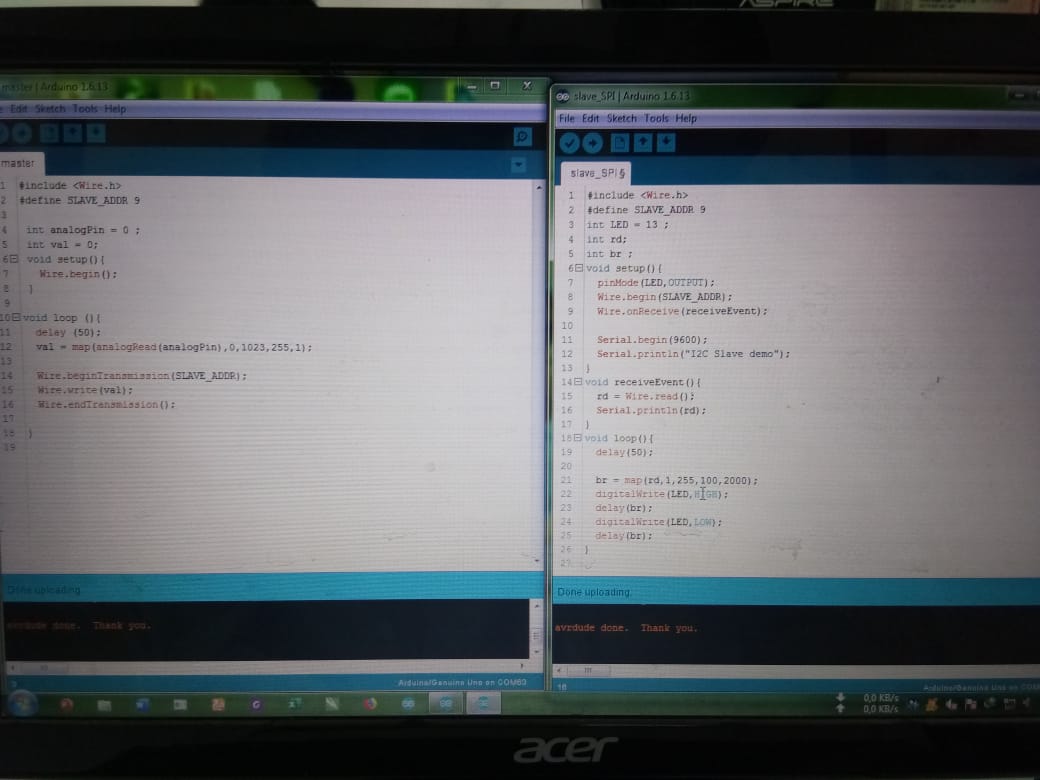Viewport: 1040px width, 780px height.
Task: Open the Sketch menu in master window
Action: 50,109
